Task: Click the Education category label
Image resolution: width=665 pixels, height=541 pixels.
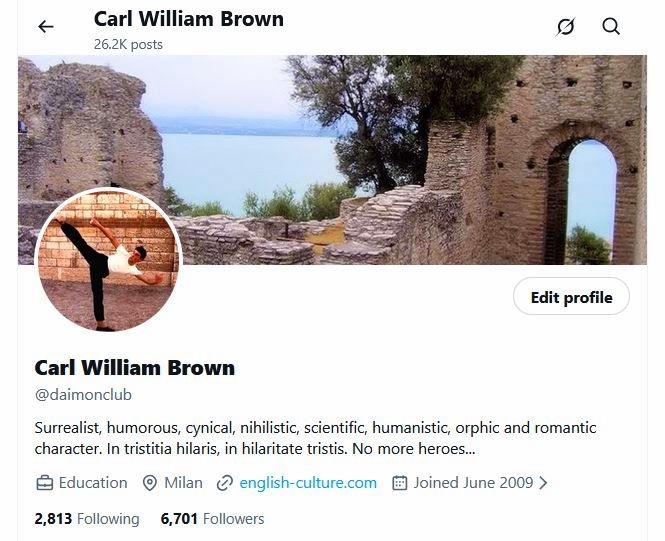Action: click(93, 483)
